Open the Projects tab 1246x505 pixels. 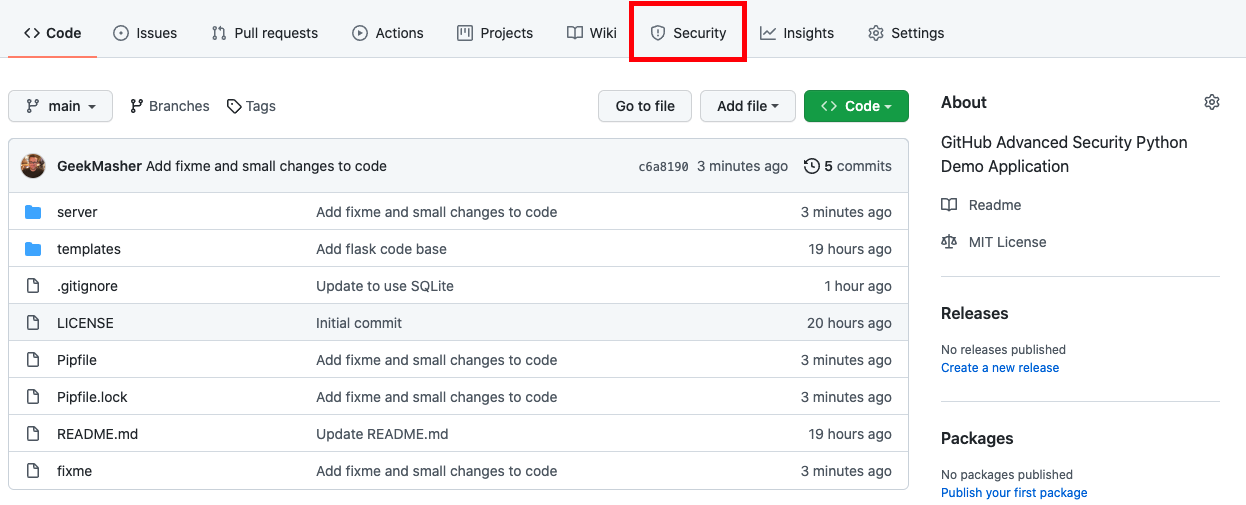pos(495,33)
